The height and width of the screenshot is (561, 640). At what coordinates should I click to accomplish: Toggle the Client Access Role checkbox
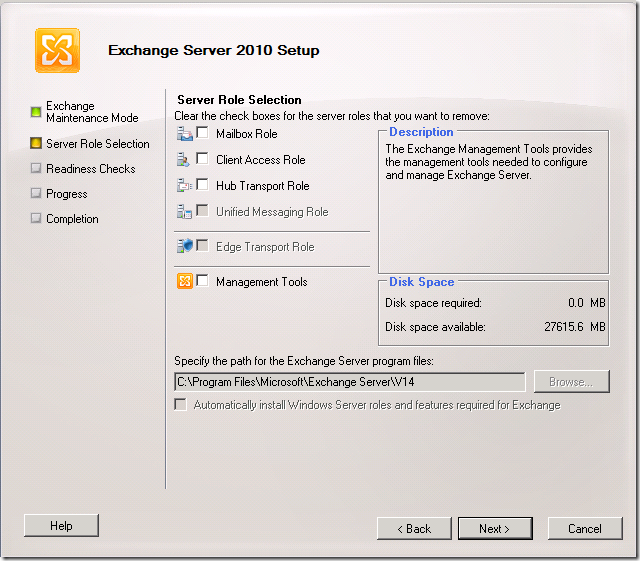tap(202, 158)
